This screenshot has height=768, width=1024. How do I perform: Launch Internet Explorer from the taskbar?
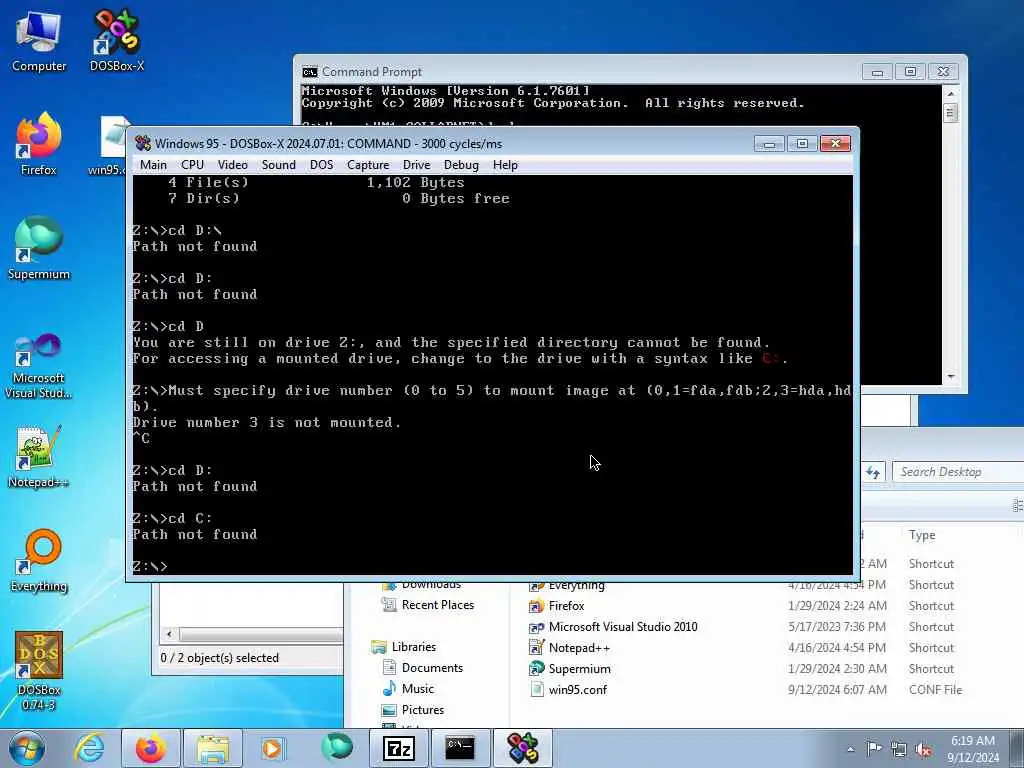point(89,748)
